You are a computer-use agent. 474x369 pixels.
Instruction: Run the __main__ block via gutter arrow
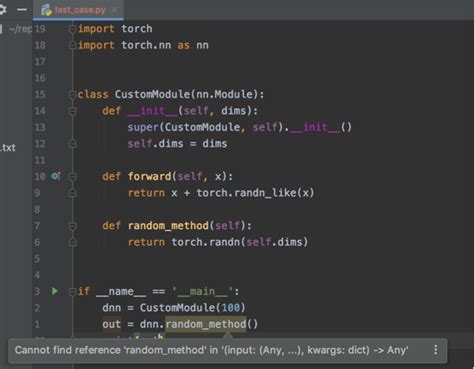point(55,291)
